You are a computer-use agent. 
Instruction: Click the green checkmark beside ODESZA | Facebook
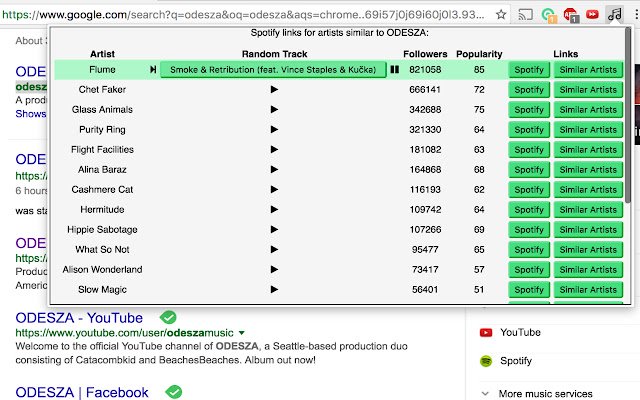point(173,392)
